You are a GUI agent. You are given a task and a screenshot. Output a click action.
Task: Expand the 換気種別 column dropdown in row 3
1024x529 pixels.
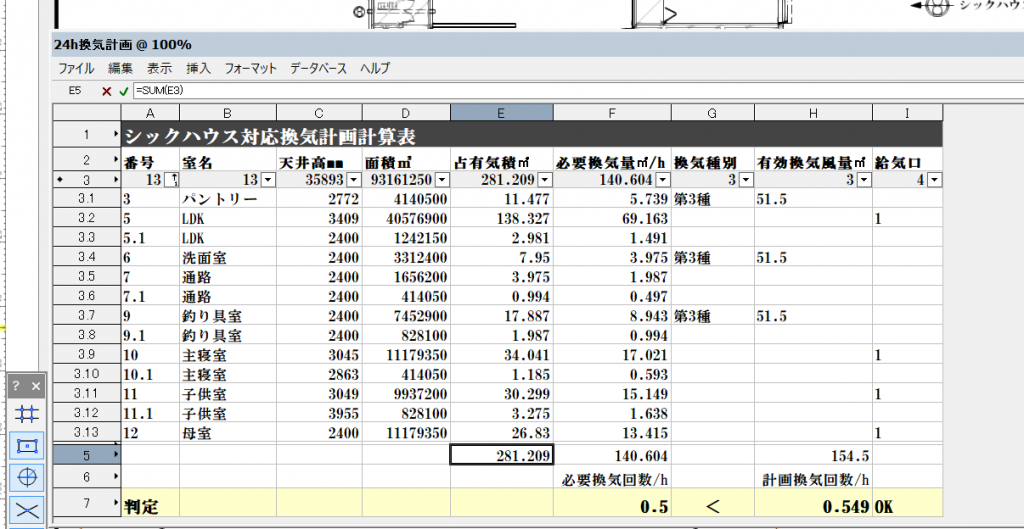(745, 180)
